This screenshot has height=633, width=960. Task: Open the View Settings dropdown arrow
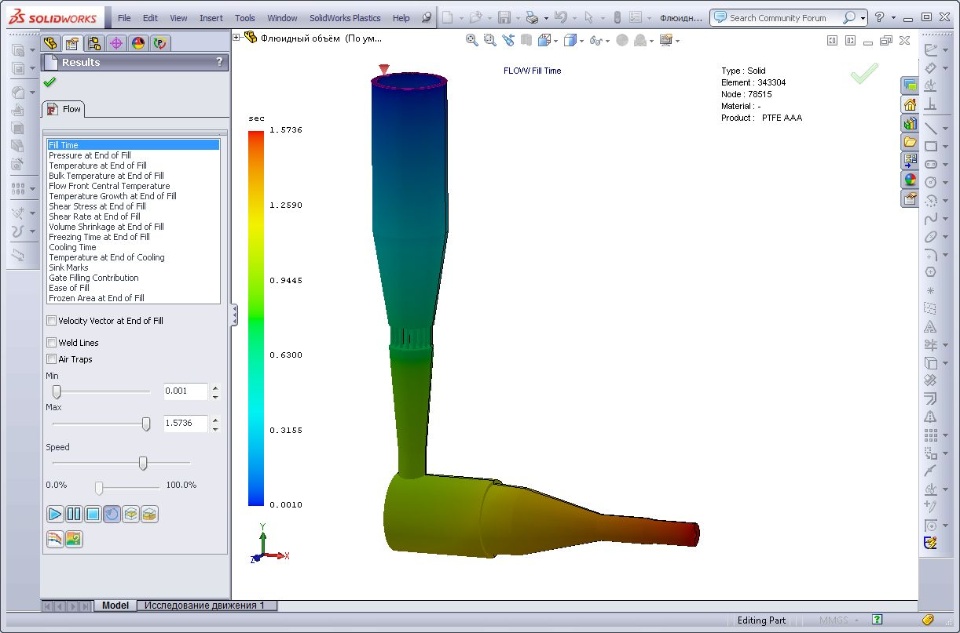677,41
